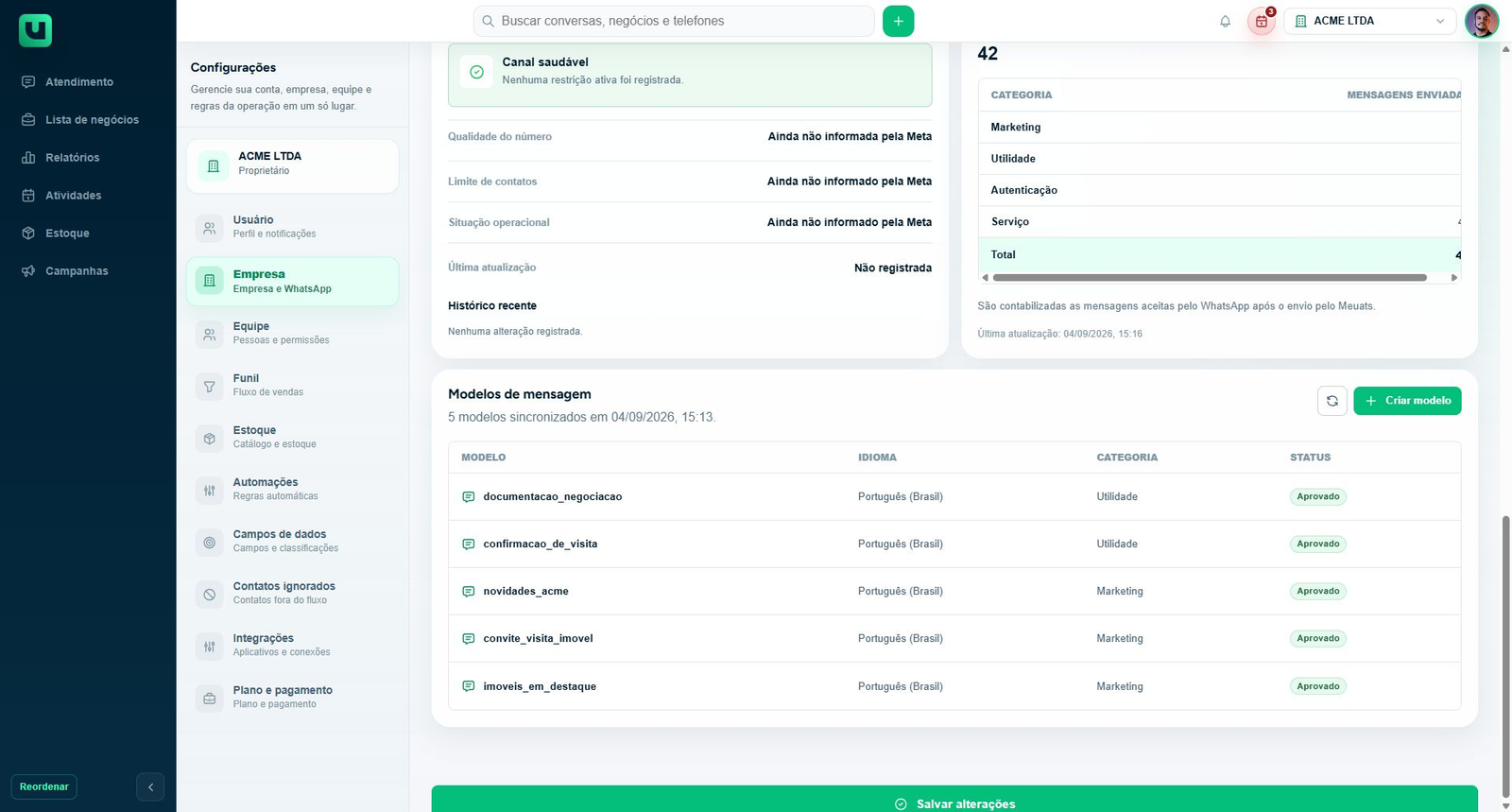Click the Plano e pagamento briefcase icon
1512x812 pixels.
click(210, 699)
